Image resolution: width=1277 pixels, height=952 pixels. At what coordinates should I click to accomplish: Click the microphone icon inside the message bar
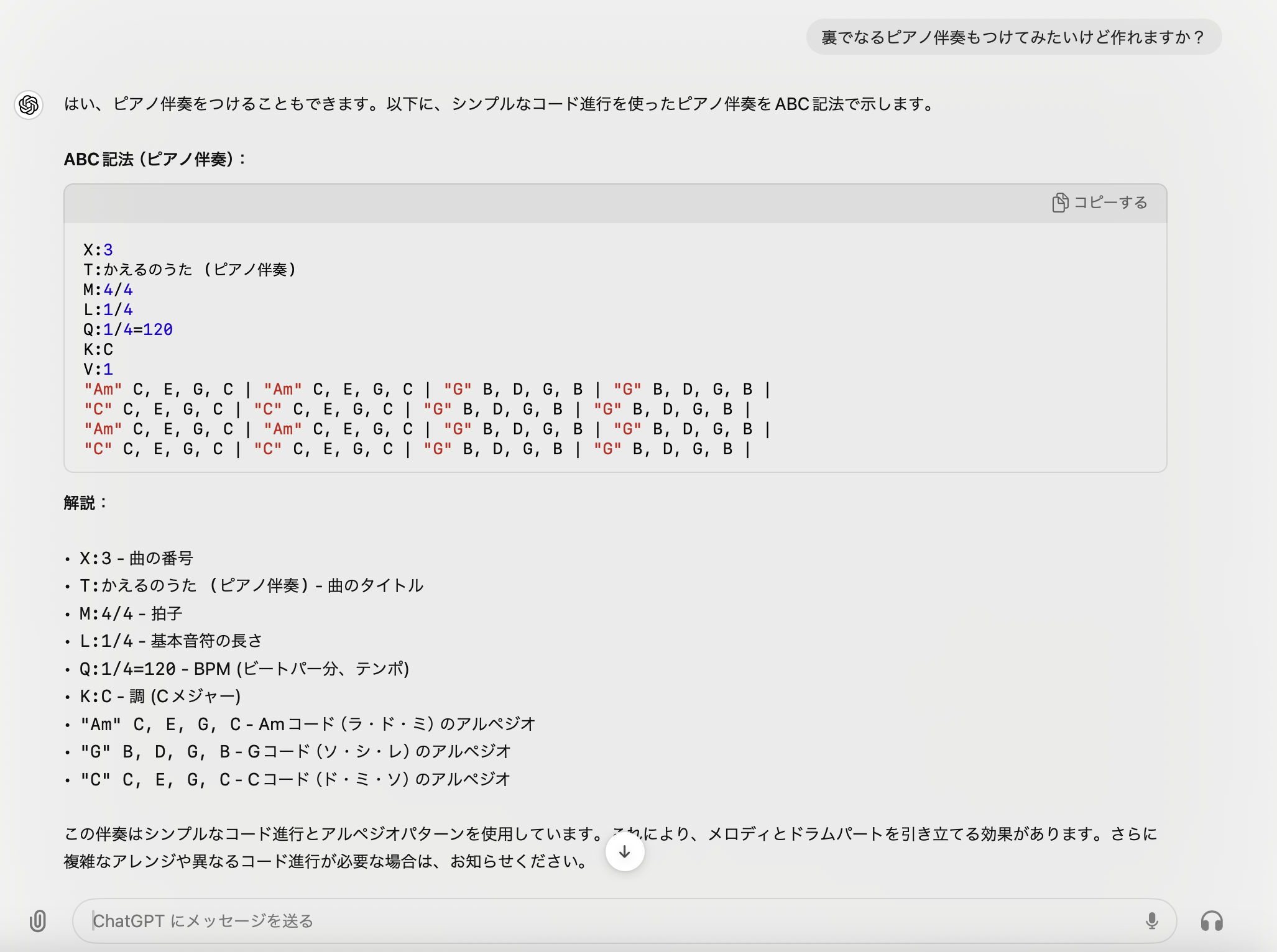pos(1153,921)
